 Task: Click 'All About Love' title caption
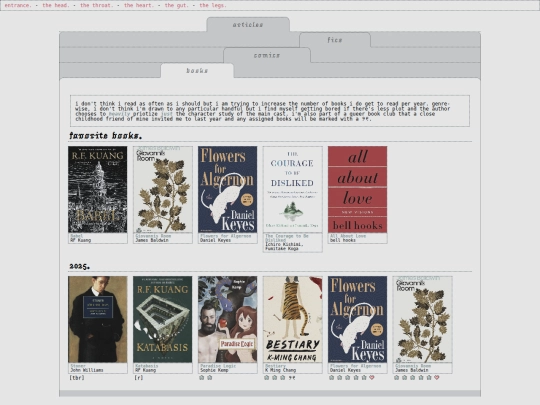pos(348,236)
